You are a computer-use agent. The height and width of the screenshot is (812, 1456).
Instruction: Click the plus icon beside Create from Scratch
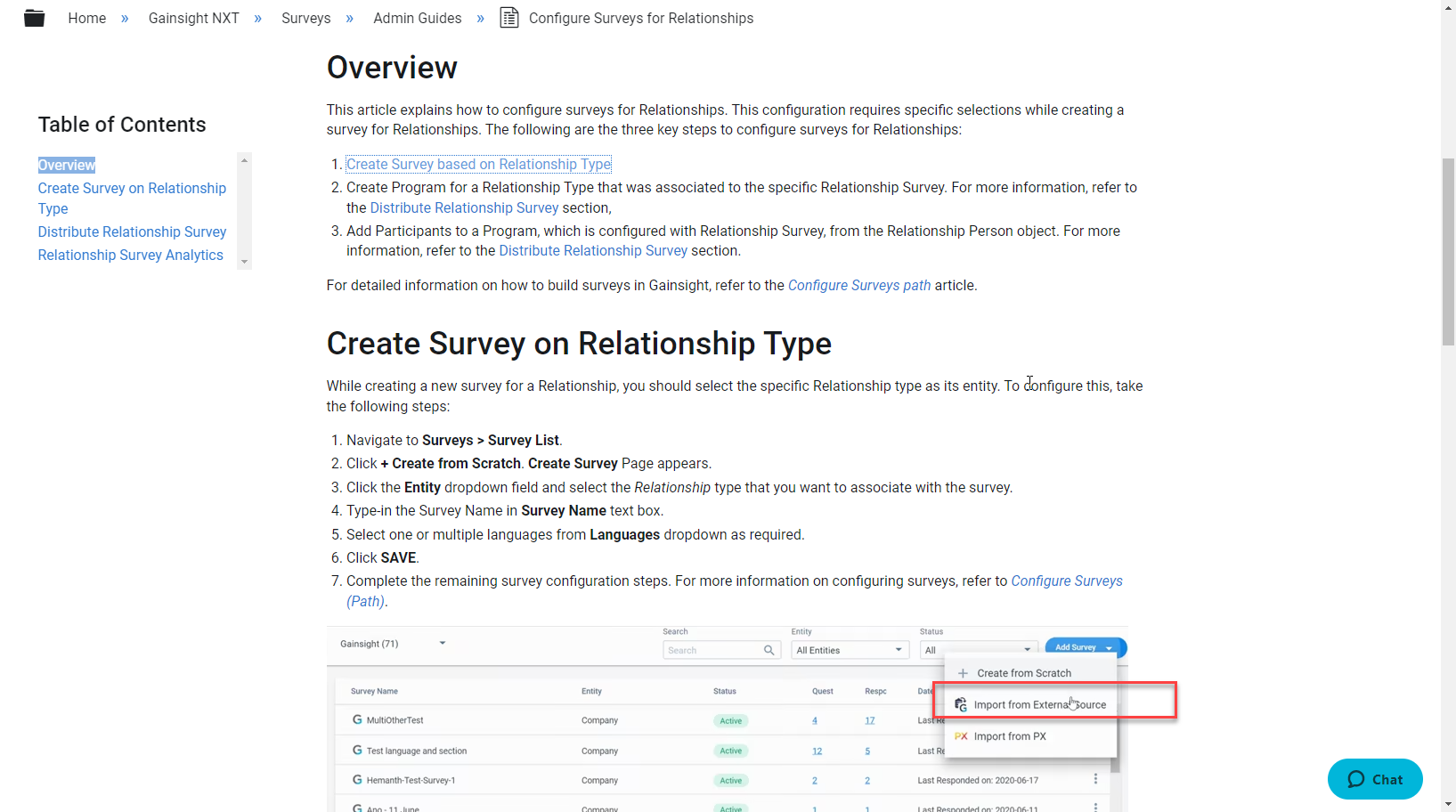pos(963,673)
